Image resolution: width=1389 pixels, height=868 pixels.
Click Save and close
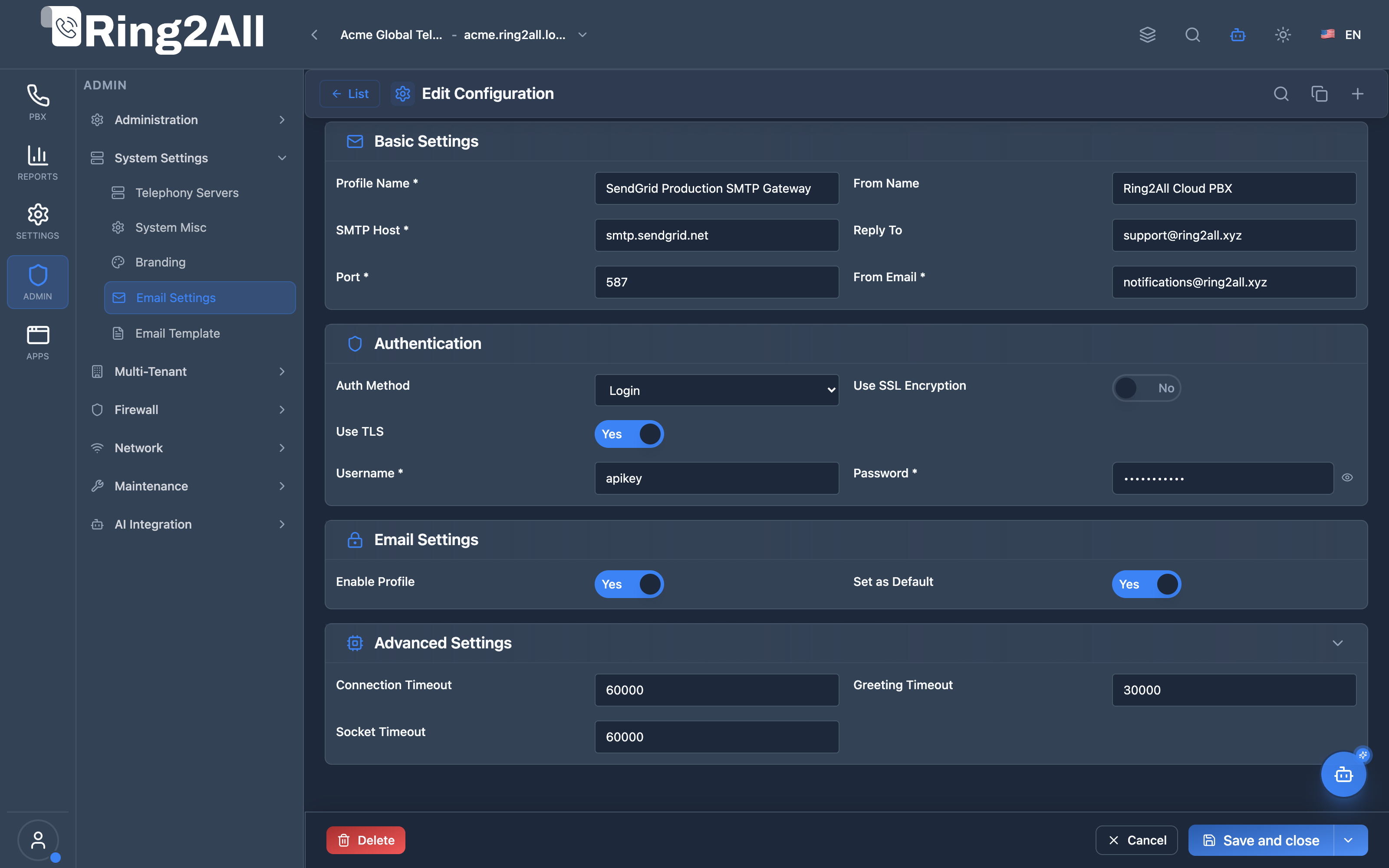point(1261,841)
